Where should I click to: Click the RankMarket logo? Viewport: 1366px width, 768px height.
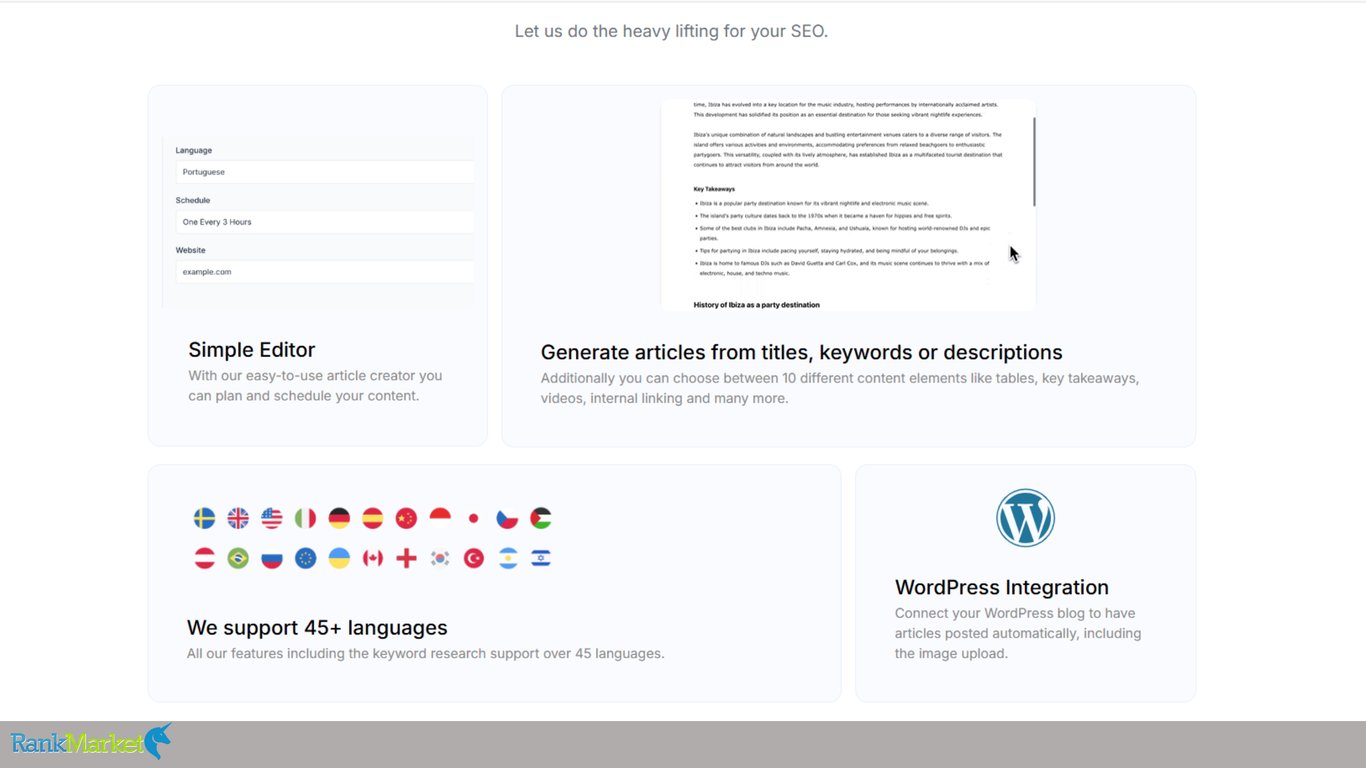[91, 742]
